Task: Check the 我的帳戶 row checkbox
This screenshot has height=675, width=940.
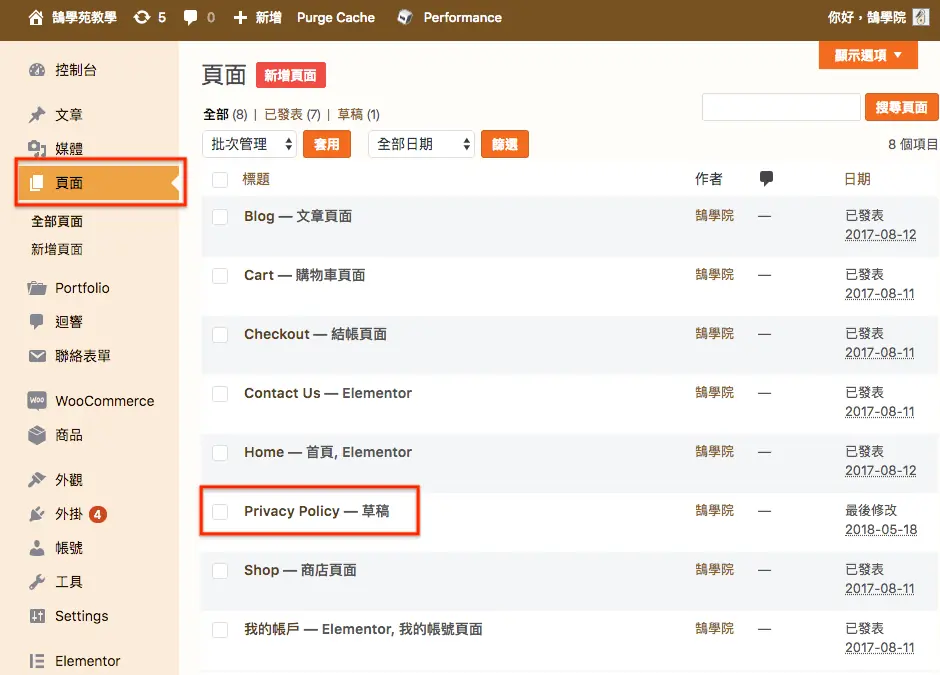Action: 220,629
